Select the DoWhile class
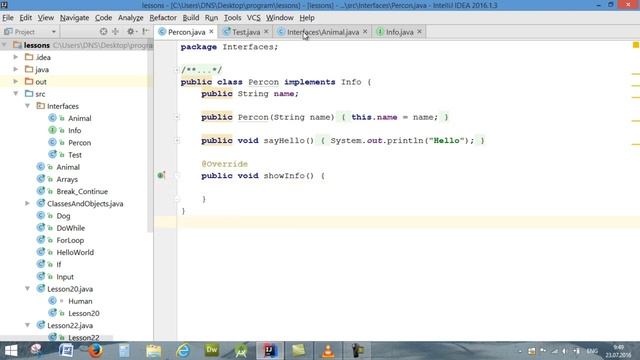The width and height of the screenshot is (640, 360). 71,228
